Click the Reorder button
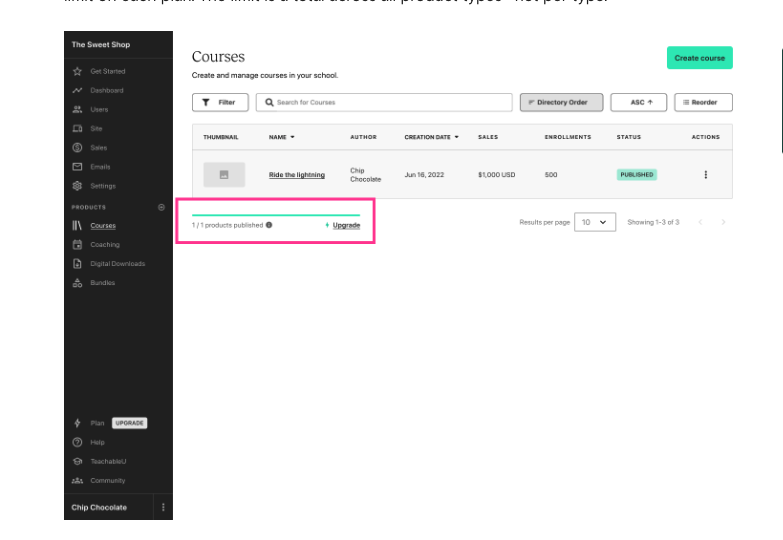The image size is (783, 540). tap(703, 102)
